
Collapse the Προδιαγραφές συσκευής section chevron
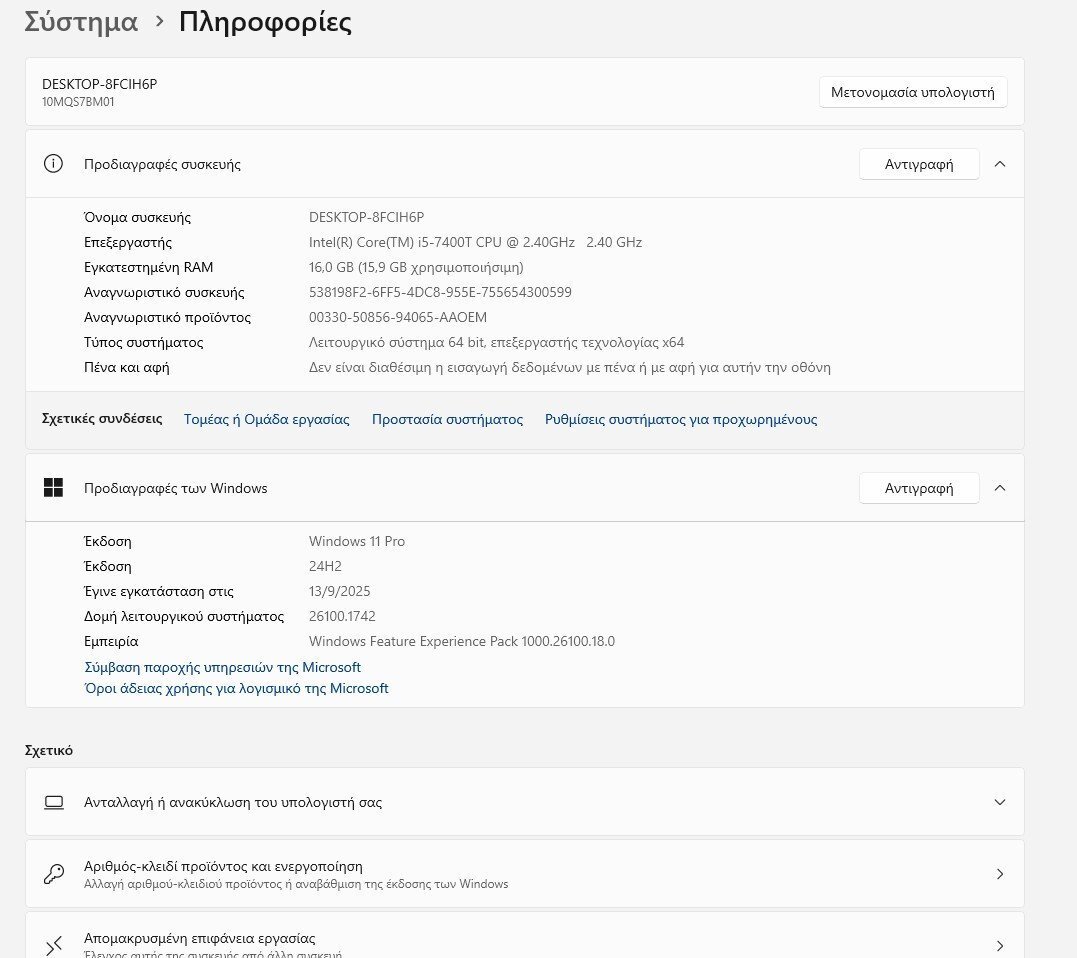click(x=1000, y=164)
